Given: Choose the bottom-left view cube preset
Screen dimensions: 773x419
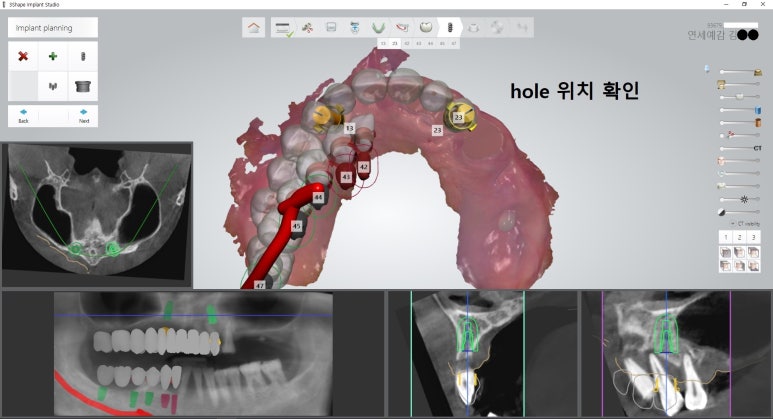Looking at the screenshot, I should [726, 266].
